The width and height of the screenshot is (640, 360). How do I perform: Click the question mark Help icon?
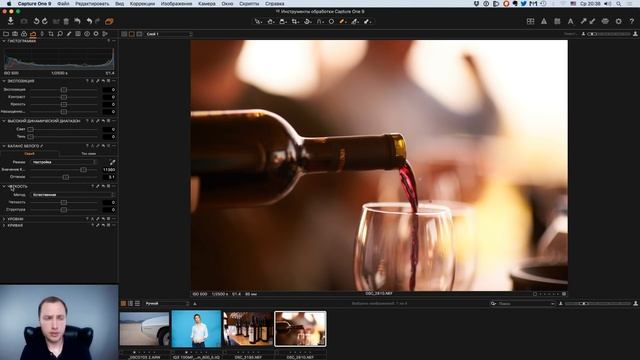[631, 21]
